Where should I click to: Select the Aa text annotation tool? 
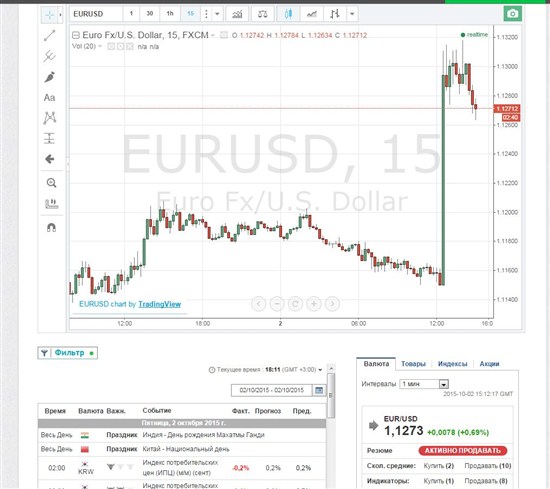(49, 98)
